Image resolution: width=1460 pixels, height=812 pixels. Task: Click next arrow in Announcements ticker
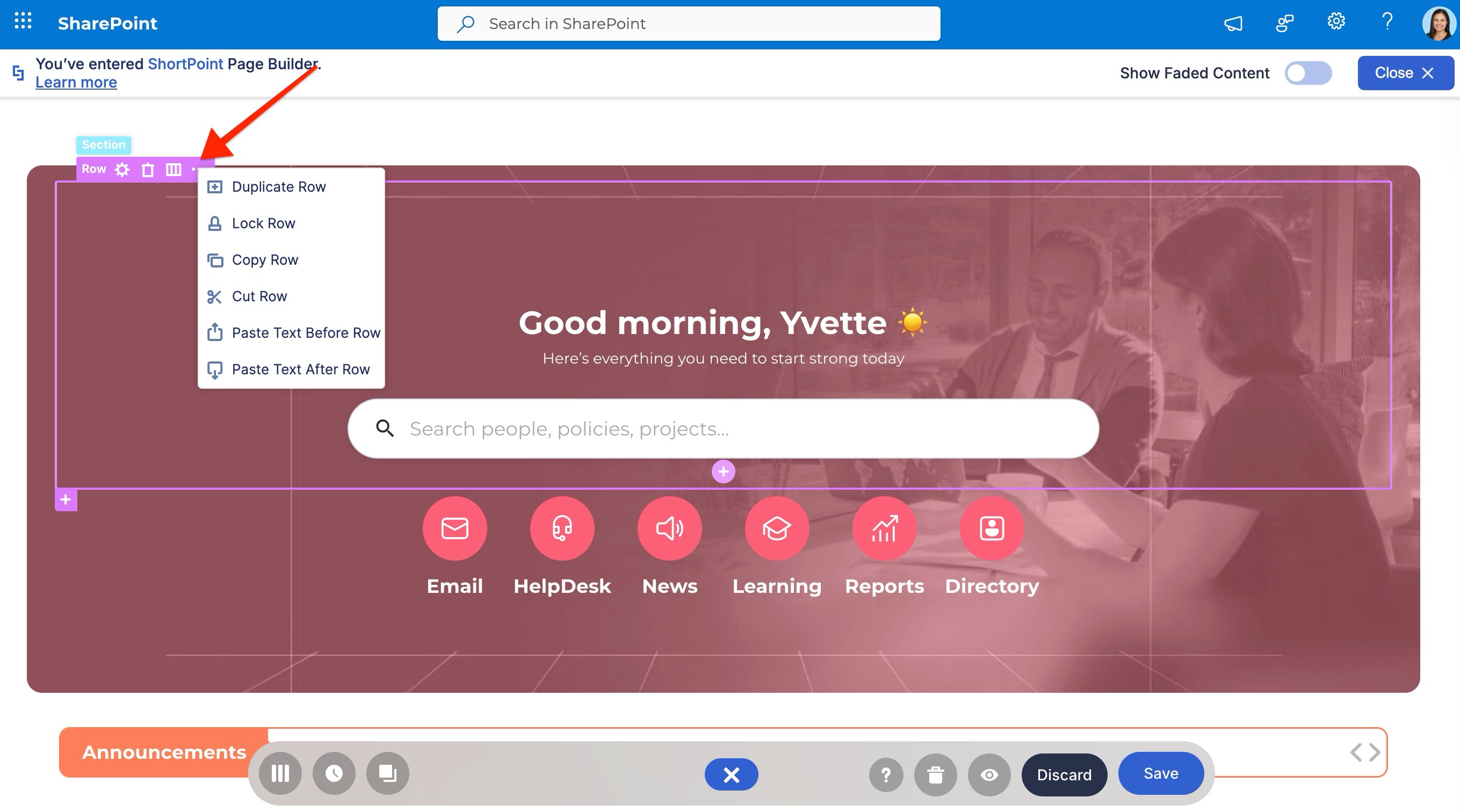[x=1375, y=752]
